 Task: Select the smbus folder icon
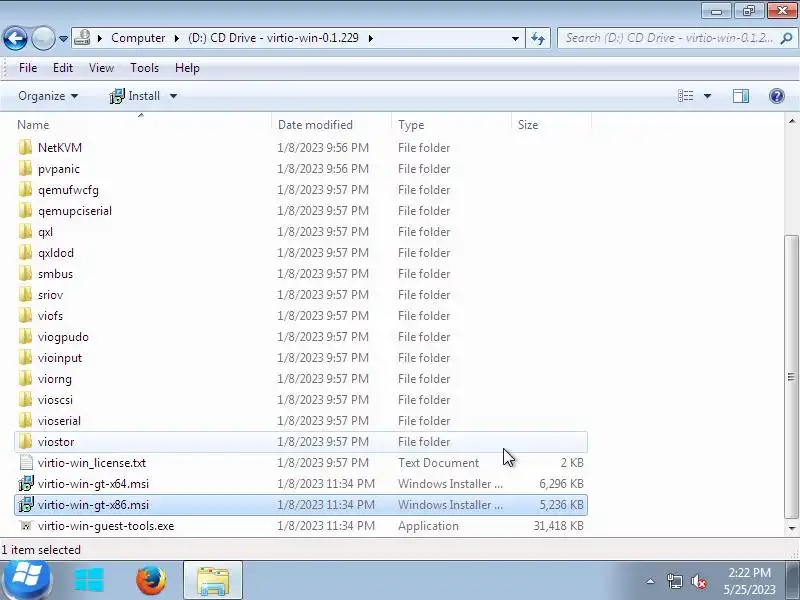tap(25, 273)
